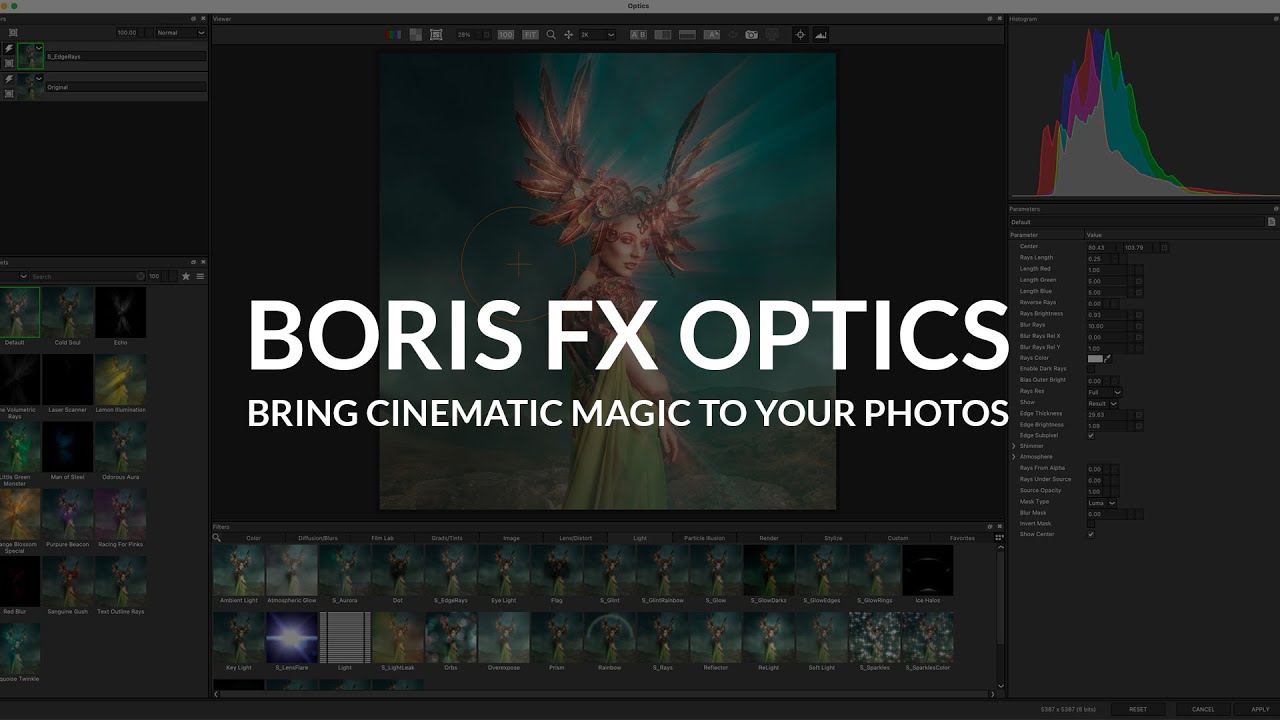Click the Rays Color swatch

[x=1095, y=358]
